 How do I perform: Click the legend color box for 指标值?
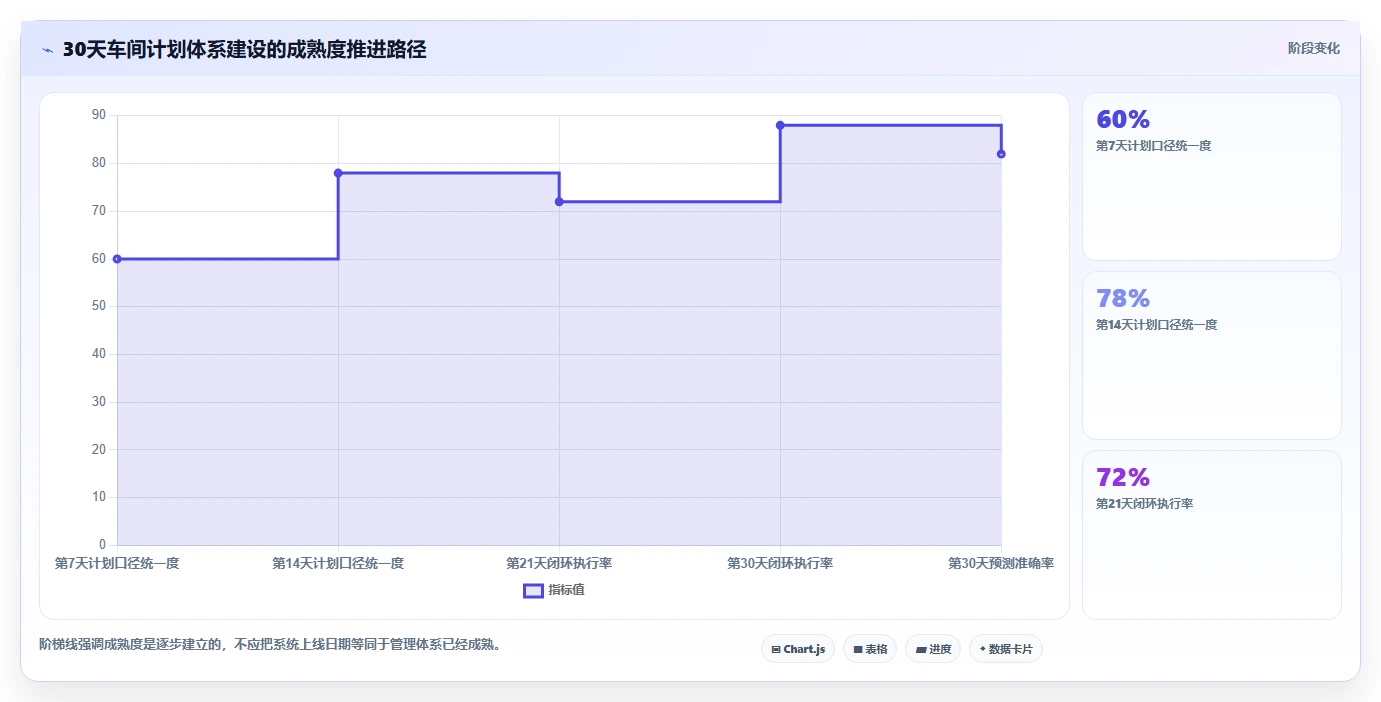[x=533, y=590]
